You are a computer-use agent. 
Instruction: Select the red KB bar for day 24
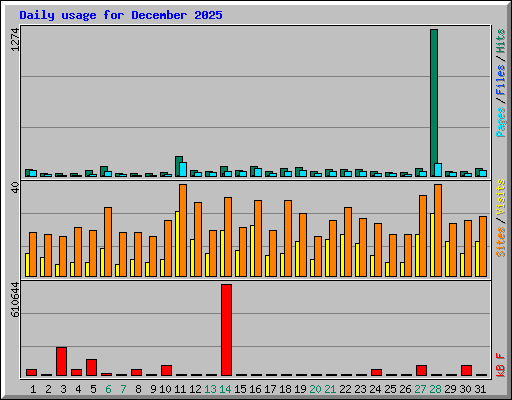click(x=376, y=372)
